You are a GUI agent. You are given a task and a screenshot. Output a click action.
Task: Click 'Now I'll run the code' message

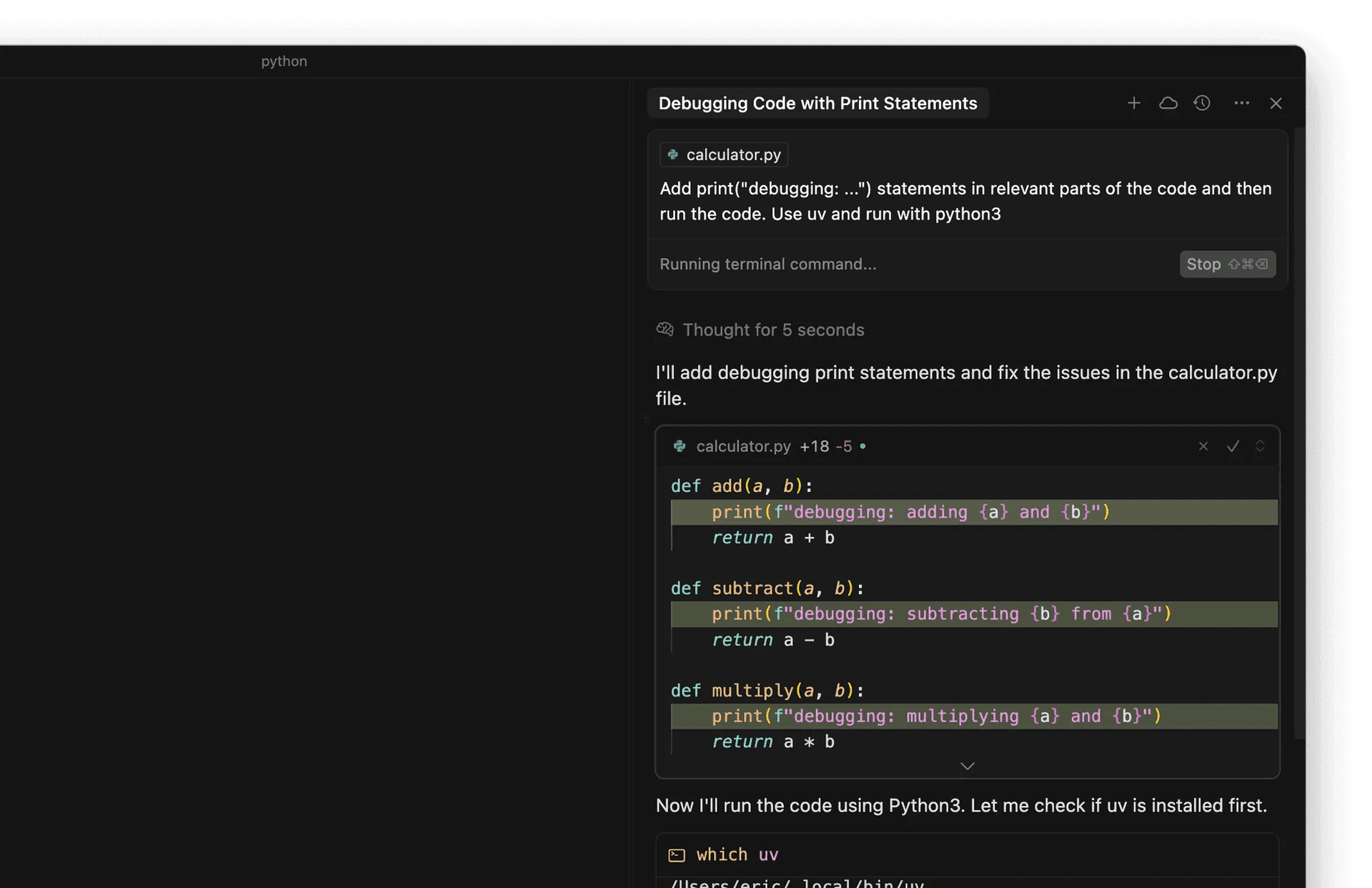pos(961,806)
